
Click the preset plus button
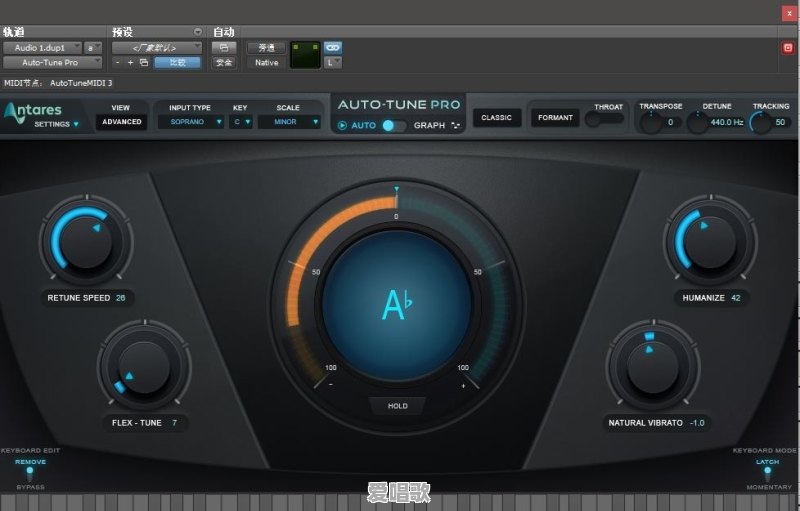pyautogui.click(x=131, y=62)
